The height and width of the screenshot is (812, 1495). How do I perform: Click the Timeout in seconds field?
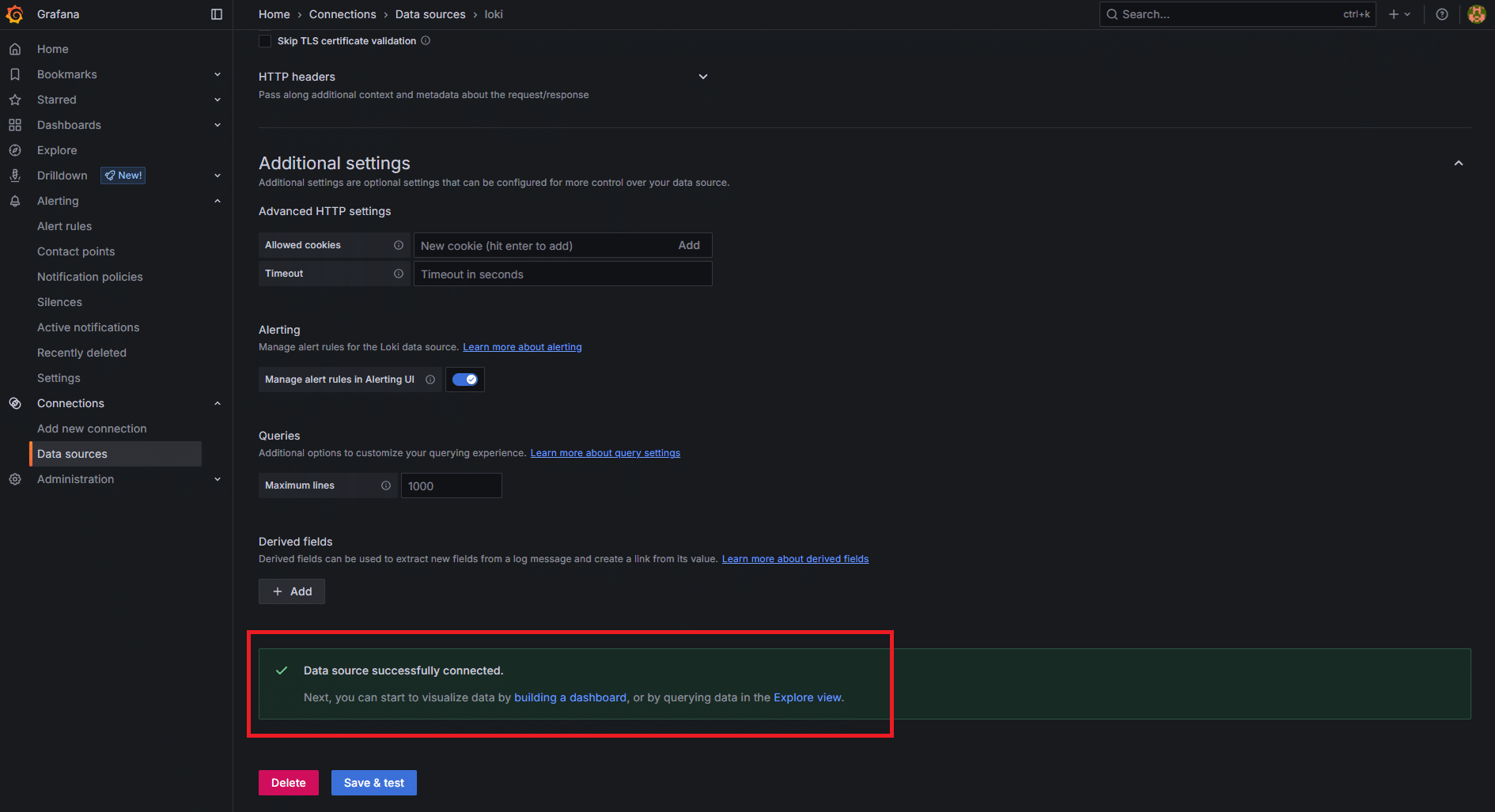coord(562,274)
